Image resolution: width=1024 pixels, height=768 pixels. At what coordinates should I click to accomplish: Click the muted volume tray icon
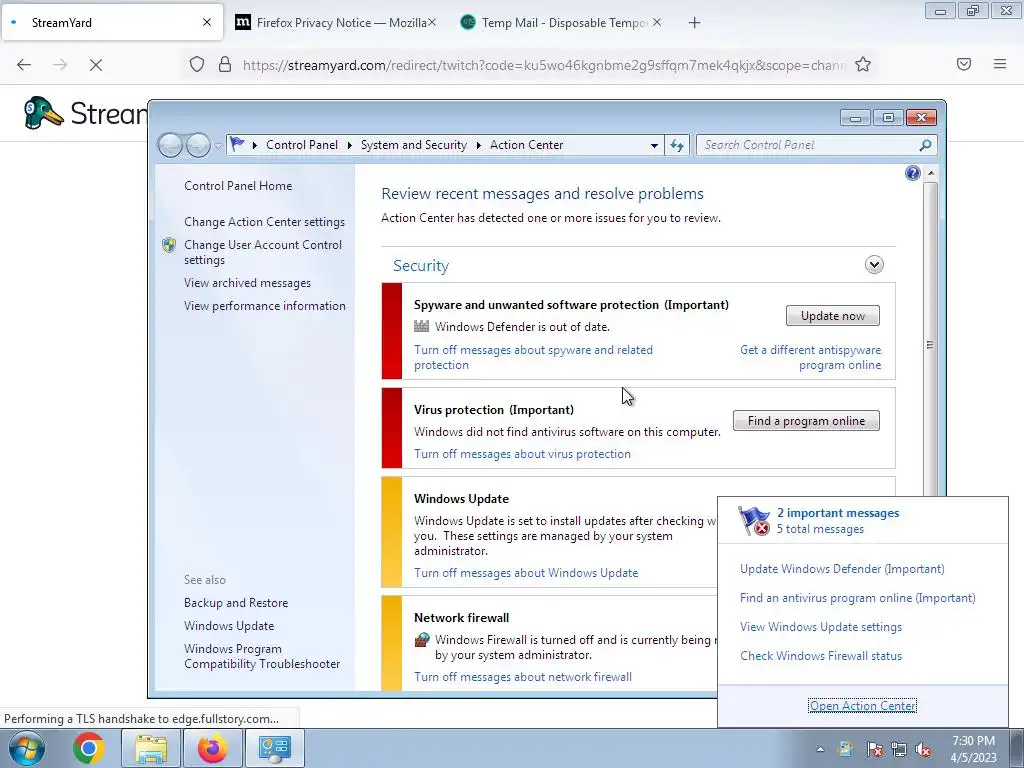923,750
